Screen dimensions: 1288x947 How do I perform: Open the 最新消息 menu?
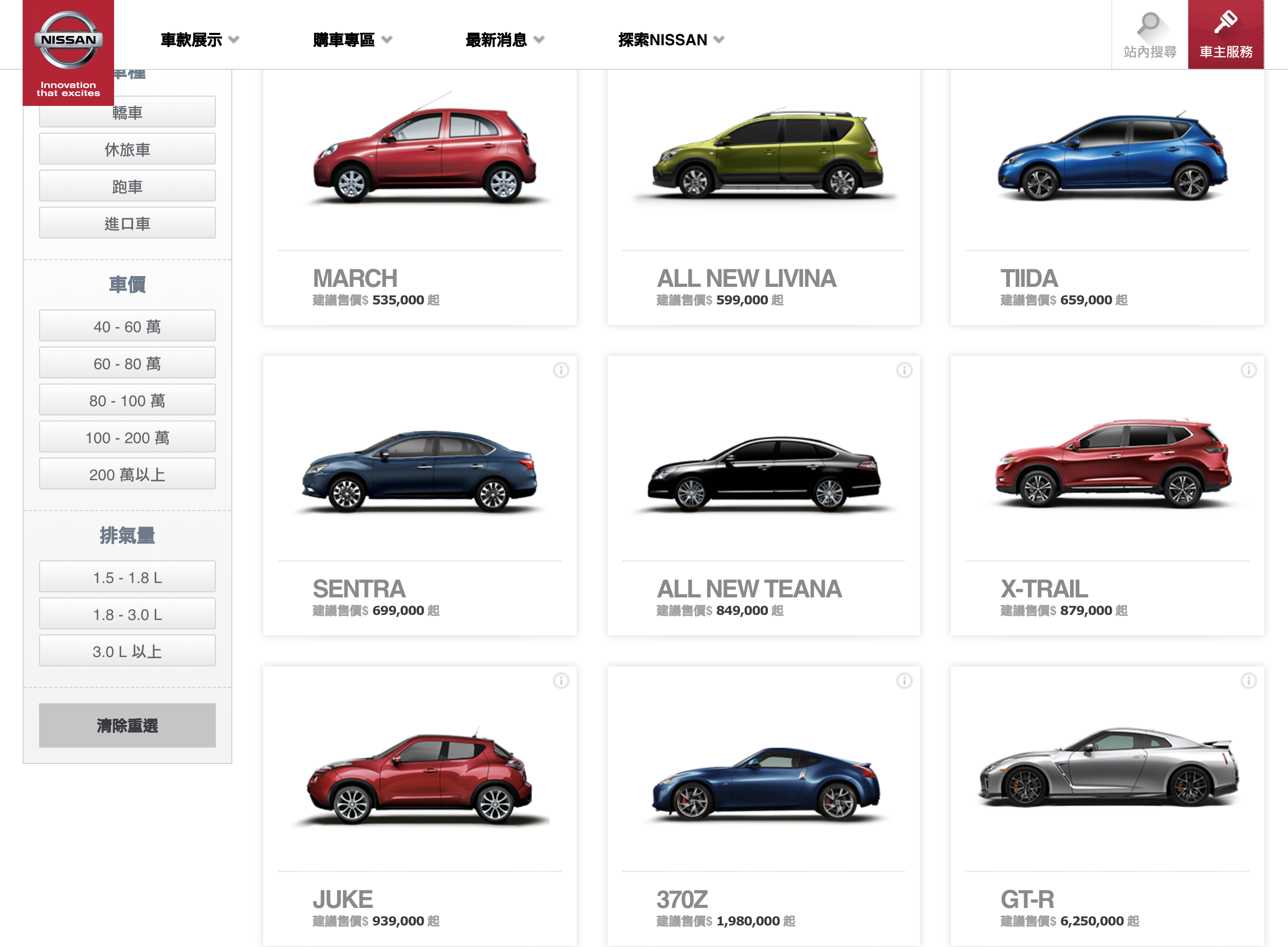tap(496, 40)
